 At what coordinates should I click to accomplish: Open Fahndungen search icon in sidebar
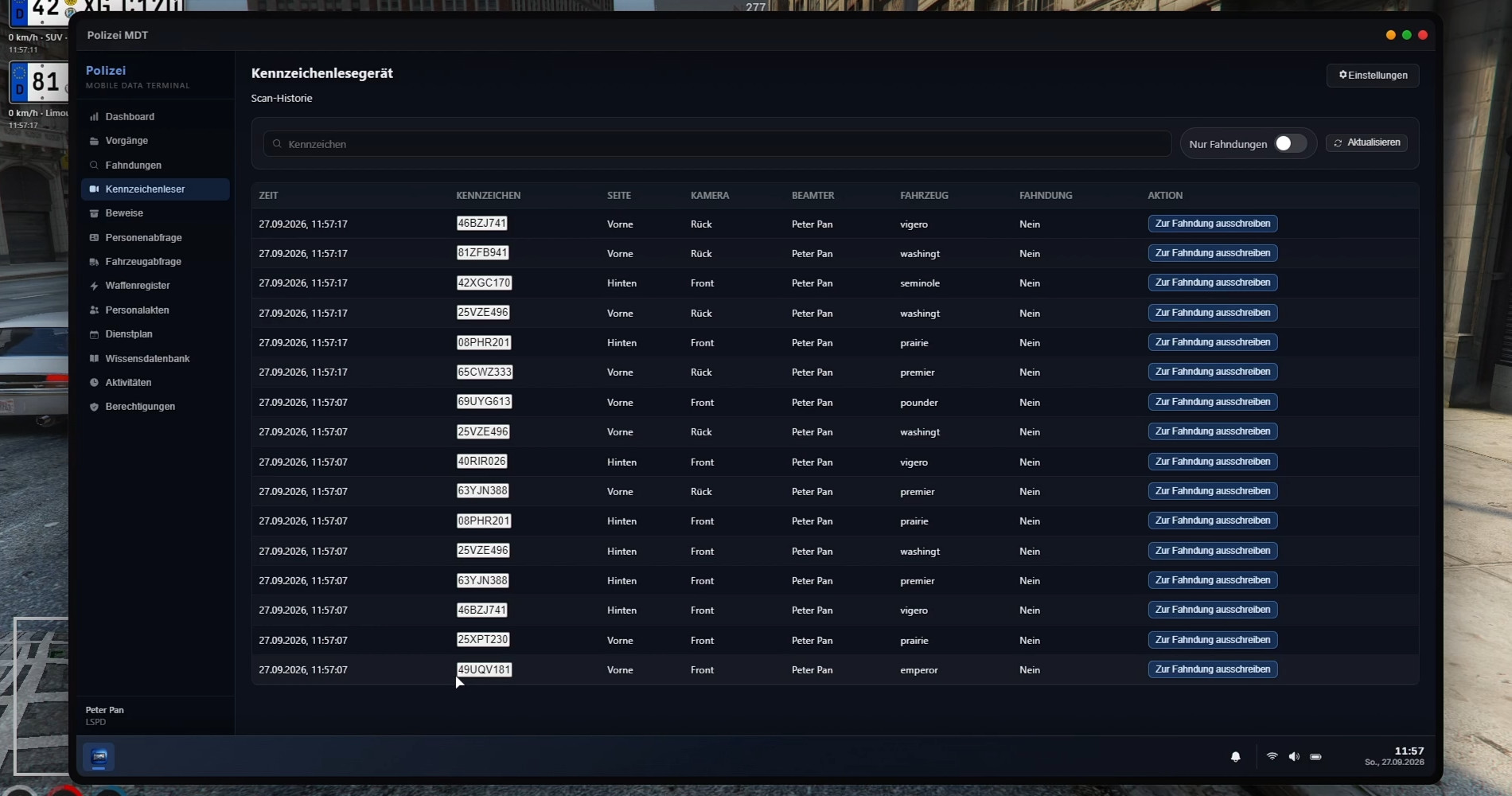(x=94, y=166)
